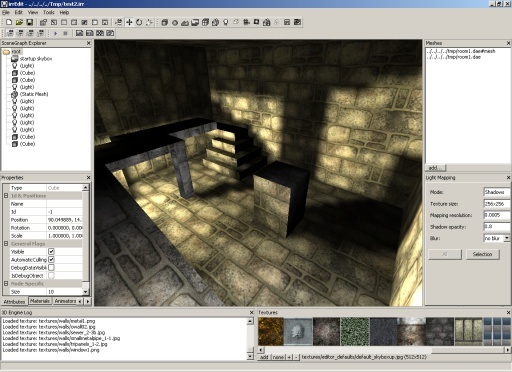Toggle the Visible checkbox
Image resolution: width=512 pixels, height=372 pixels.
pyautogui.click(x=51, y=252)
